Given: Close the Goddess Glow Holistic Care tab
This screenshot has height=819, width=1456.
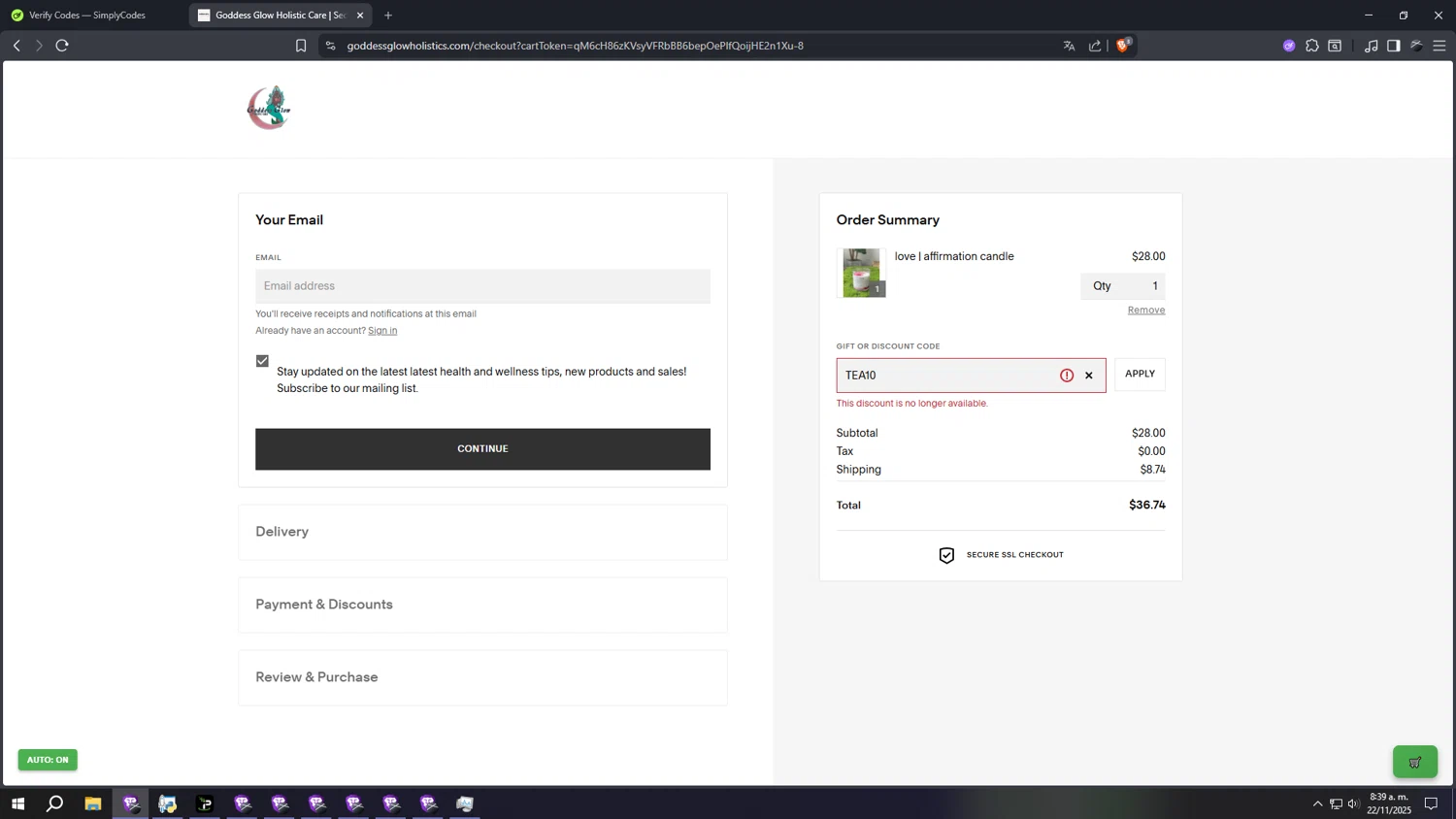Looking at the screenshot, I should [x=360, y=16].
